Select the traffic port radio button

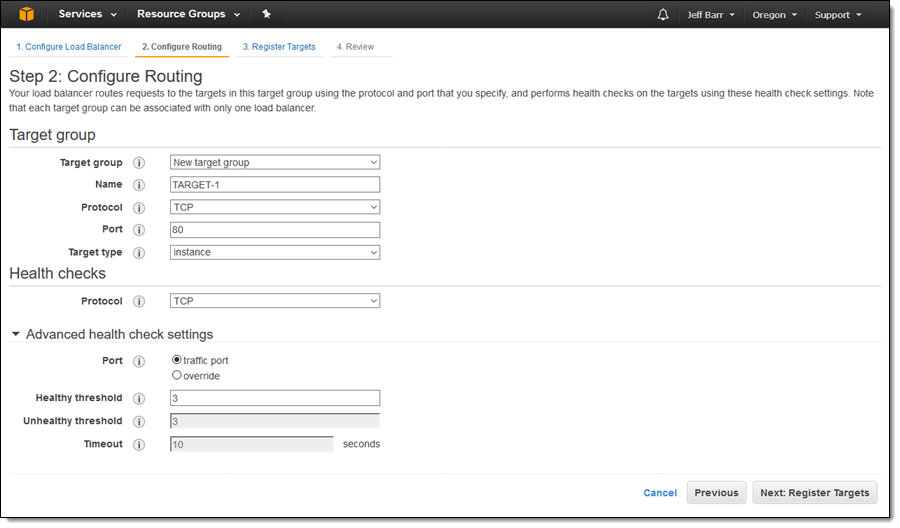177,360
